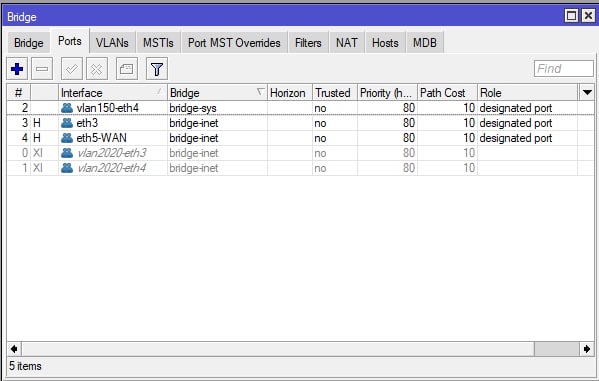Image resolution: width=599 pixels, height=381 pixels.
Task: Click the port icon beside vlan2020-eth3
Action: pos(67,153)
